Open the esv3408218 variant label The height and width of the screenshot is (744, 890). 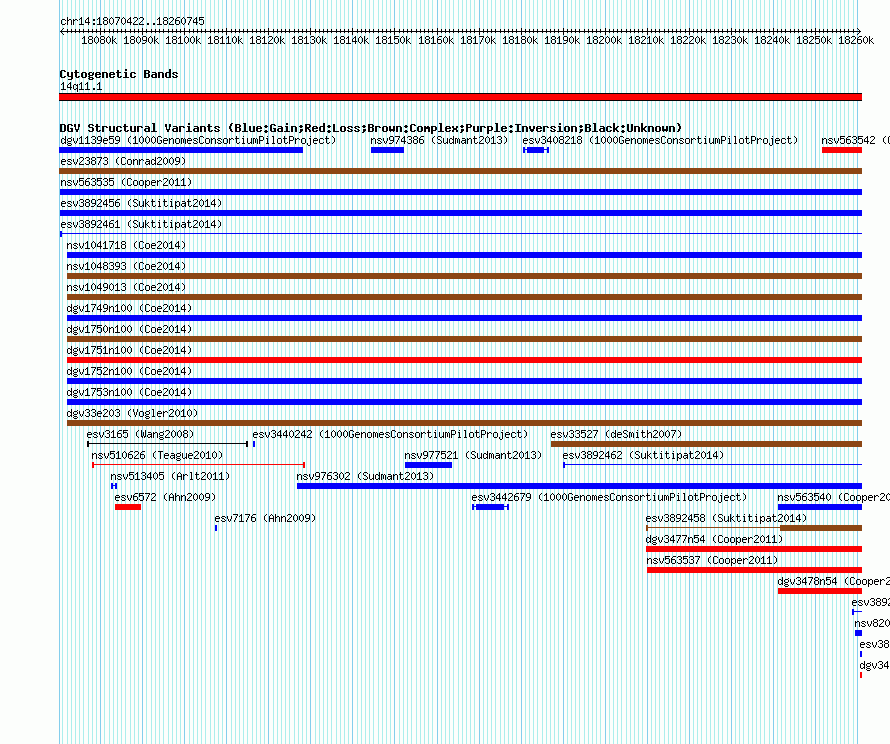(660, 140)
